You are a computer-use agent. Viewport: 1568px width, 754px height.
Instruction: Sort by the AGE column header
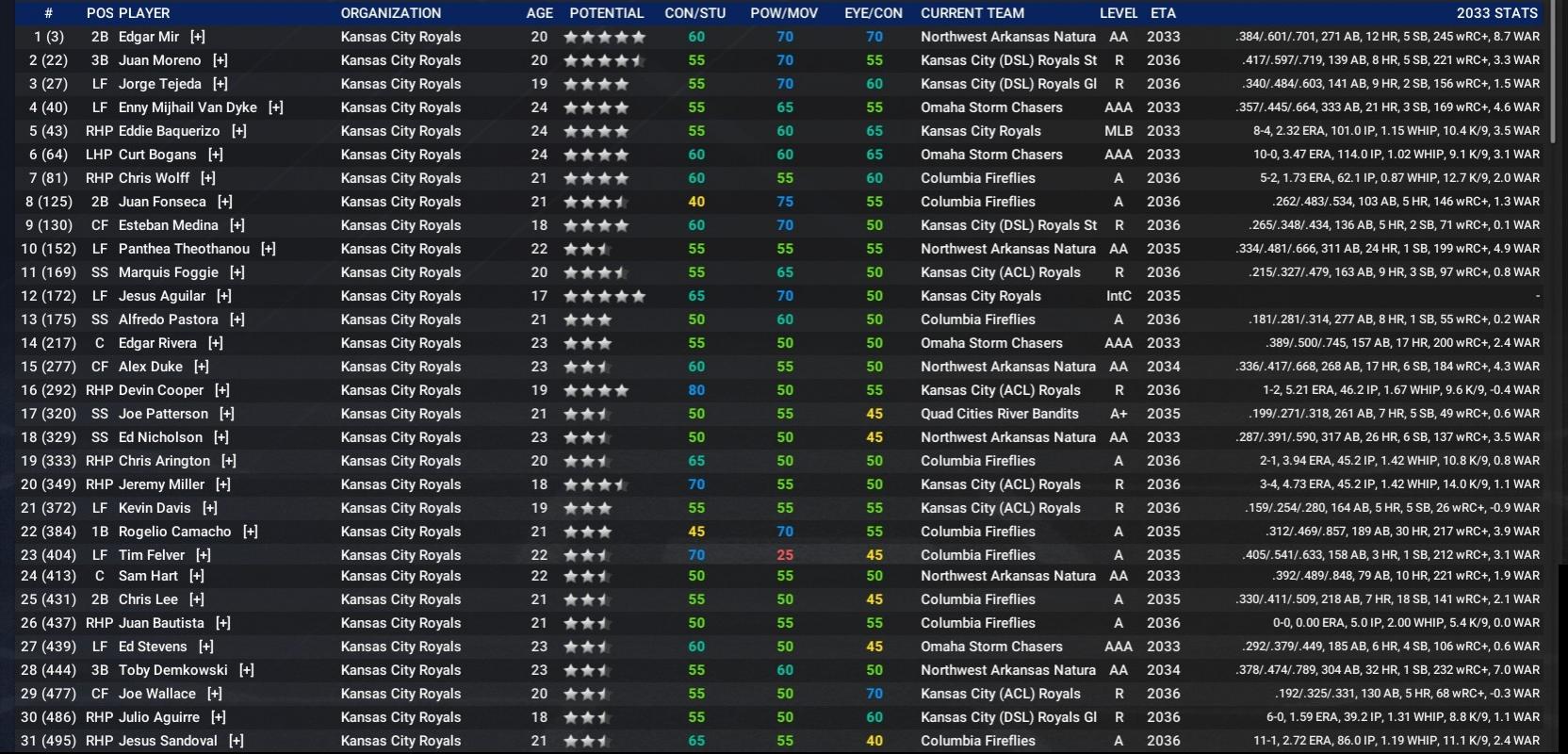539,13
